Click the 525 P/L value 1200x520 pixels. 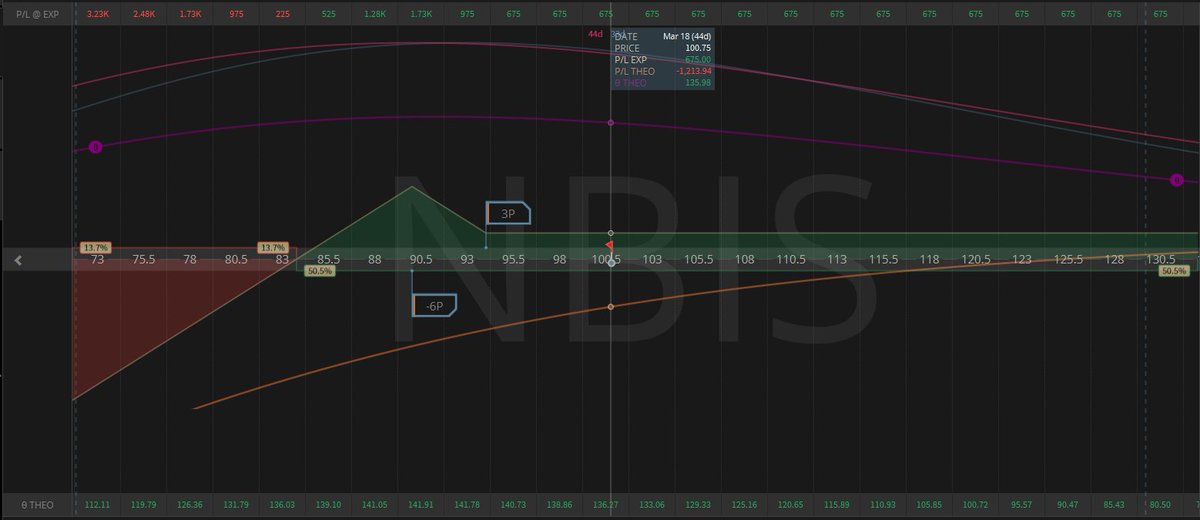click(329, 14)
